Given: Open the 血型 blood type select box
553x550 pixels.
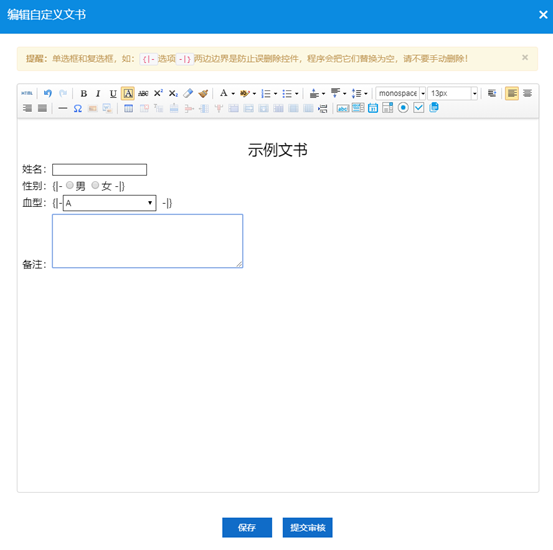Looking at the screenshot, I should pos(110,203).
